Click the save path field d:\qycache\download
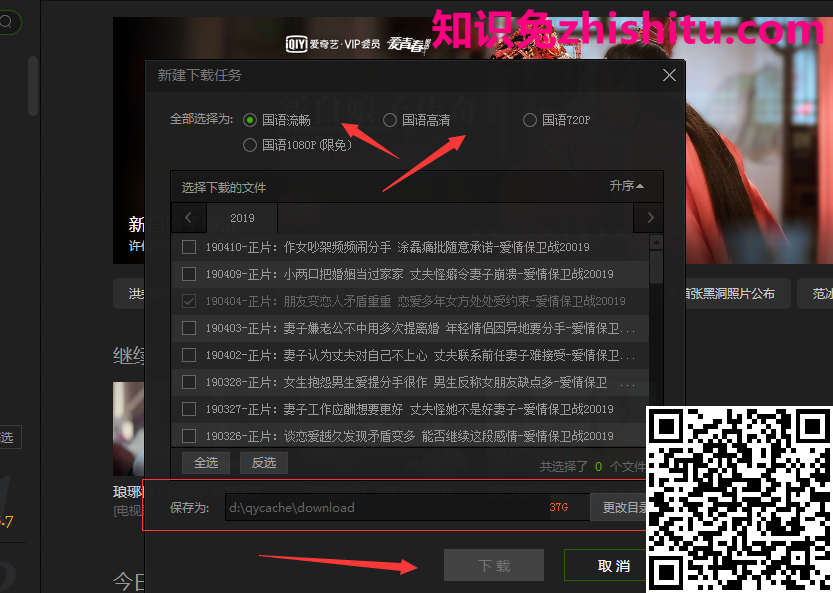 407,507
